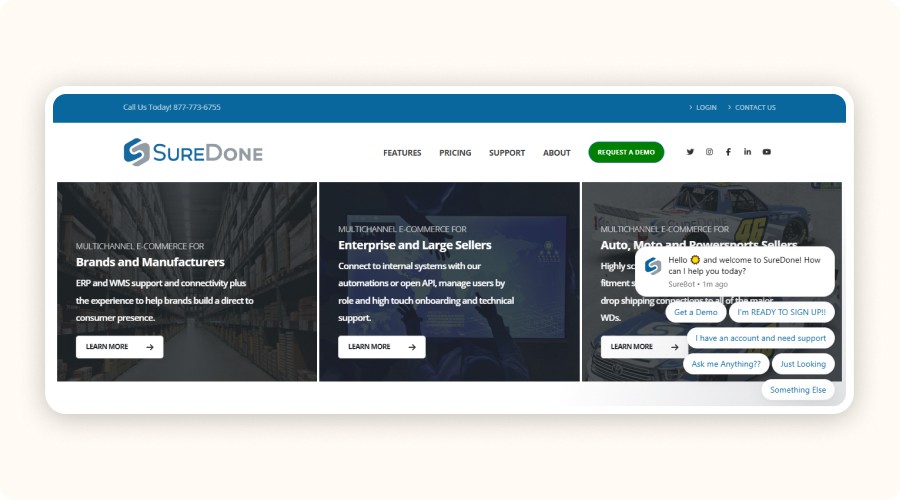
Task: Follow the Login link
Action: coord(706,107)
